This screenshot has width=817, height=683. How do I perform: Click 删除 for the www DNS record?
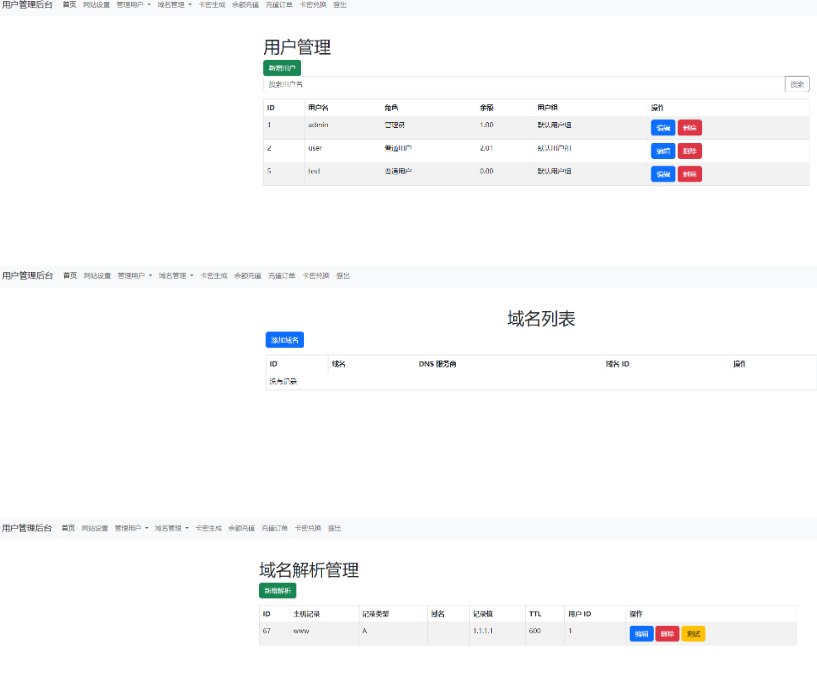(x=668, y=633)
